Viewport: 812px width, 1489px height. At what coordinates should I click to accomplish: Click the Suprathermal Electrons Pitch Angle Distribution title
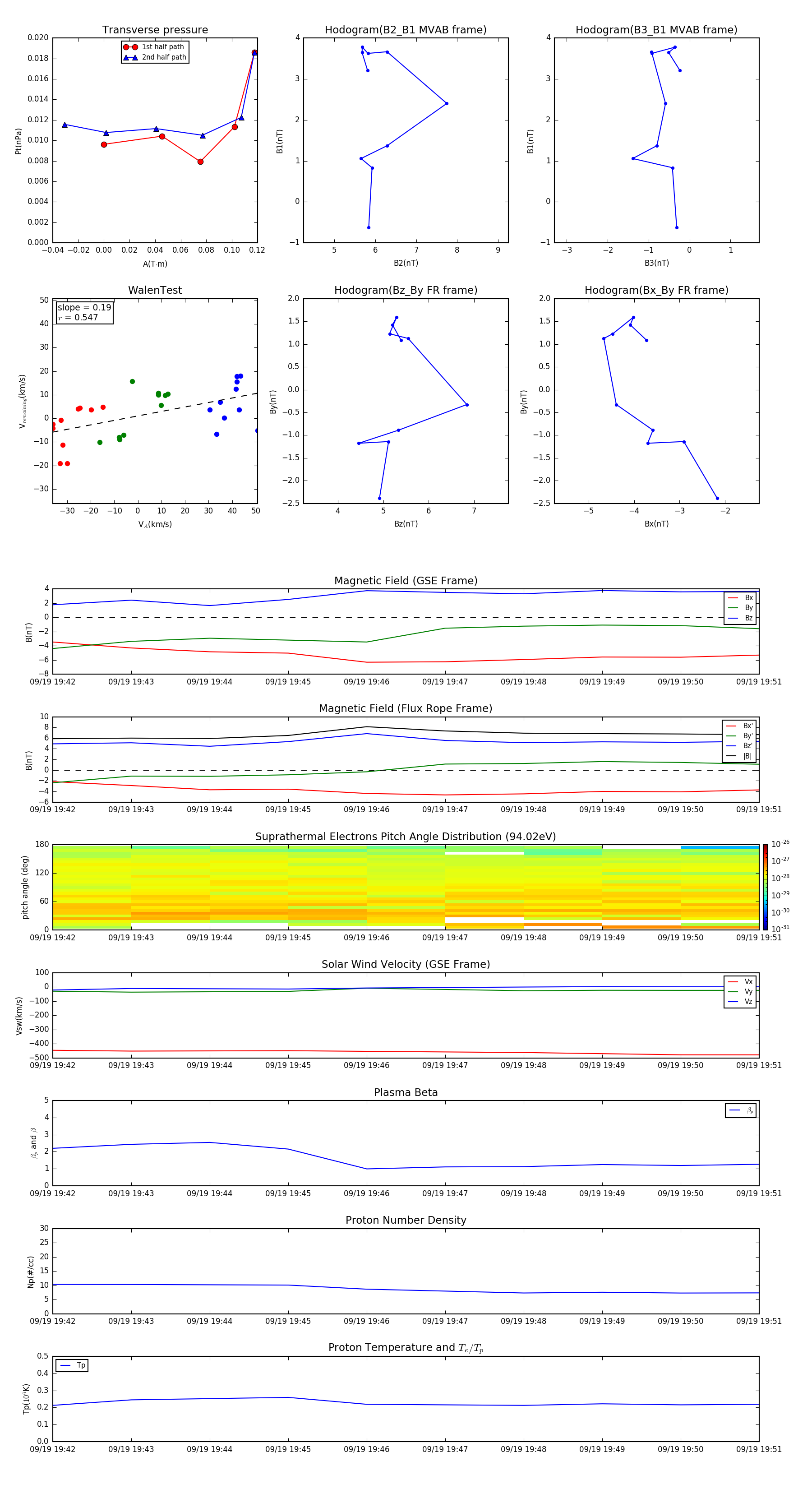[406, 837]
